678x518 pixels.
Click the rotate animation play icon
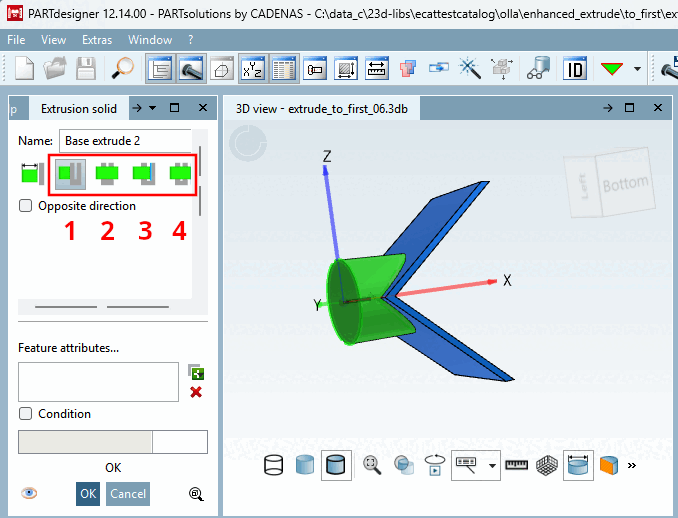point(435,466)
